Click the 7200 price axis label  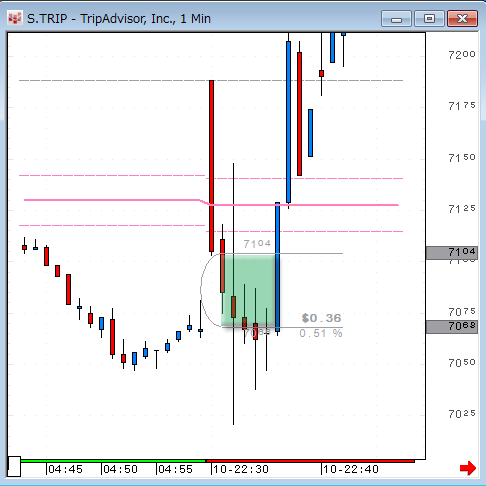click(462, 55)
